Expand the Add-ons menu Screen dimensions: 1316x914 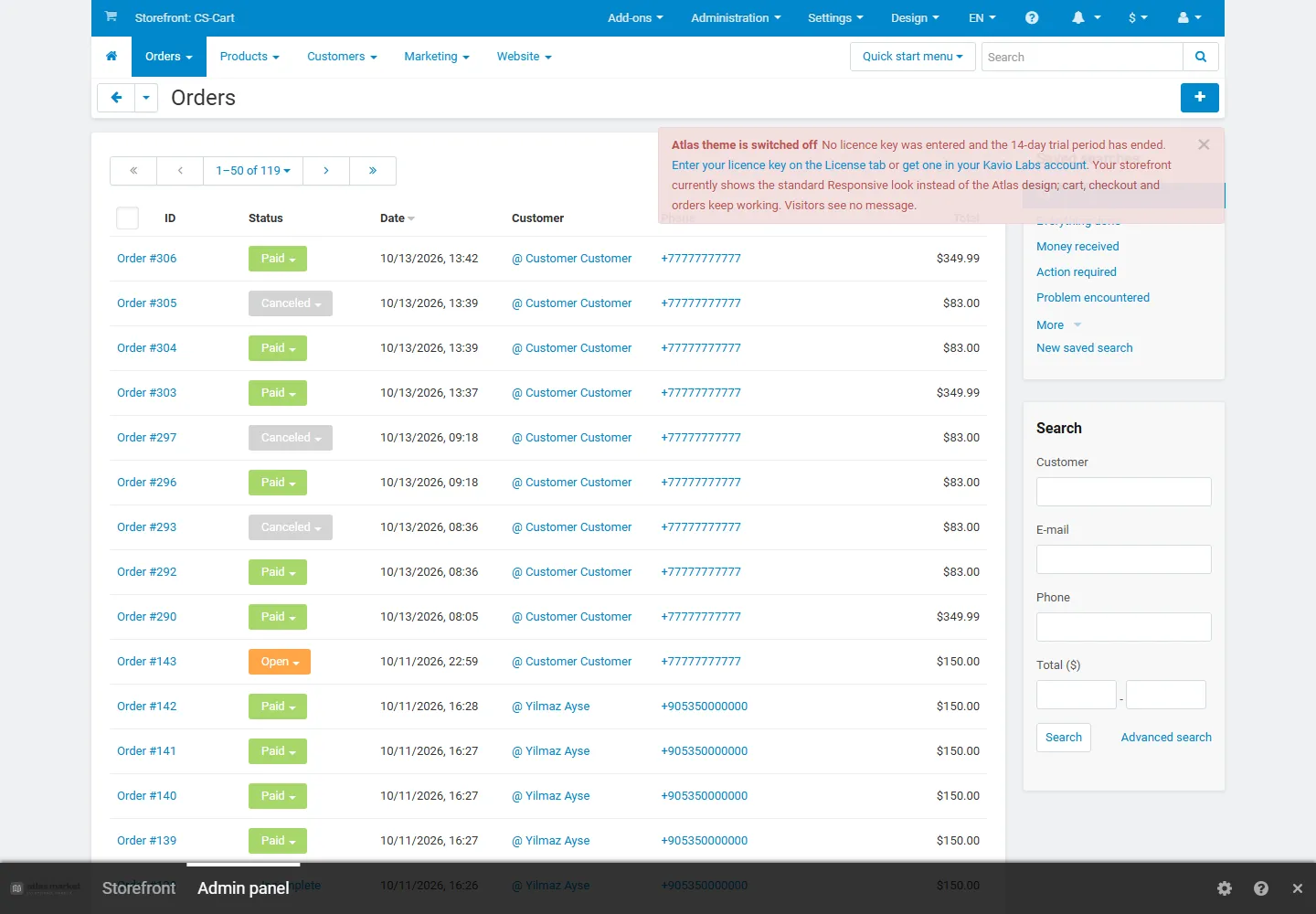(x=635, y=17)
